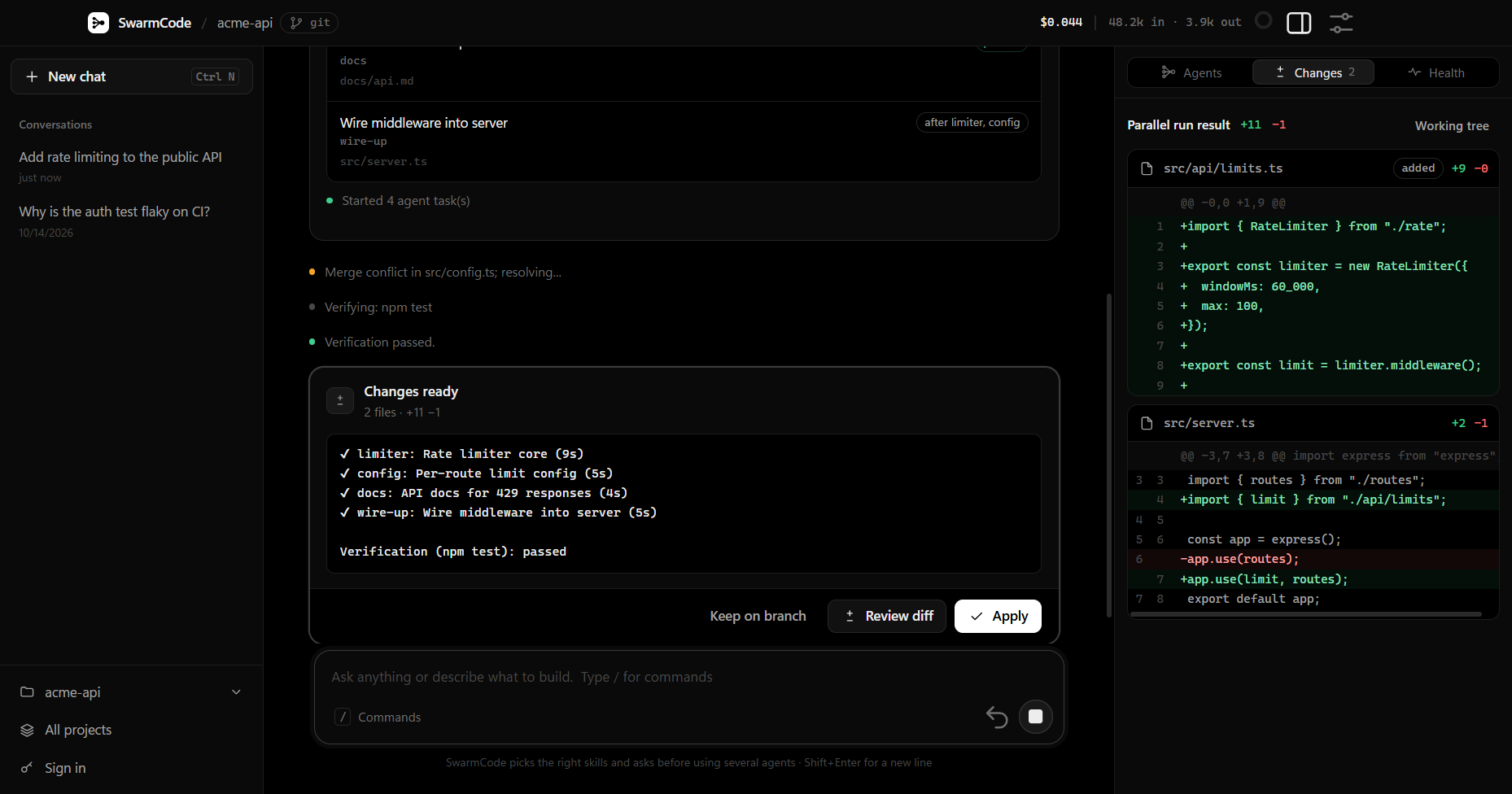Click the after limiter, config dependency badge
This screenshot has width=1512, height=794.
tap(972, 122)
